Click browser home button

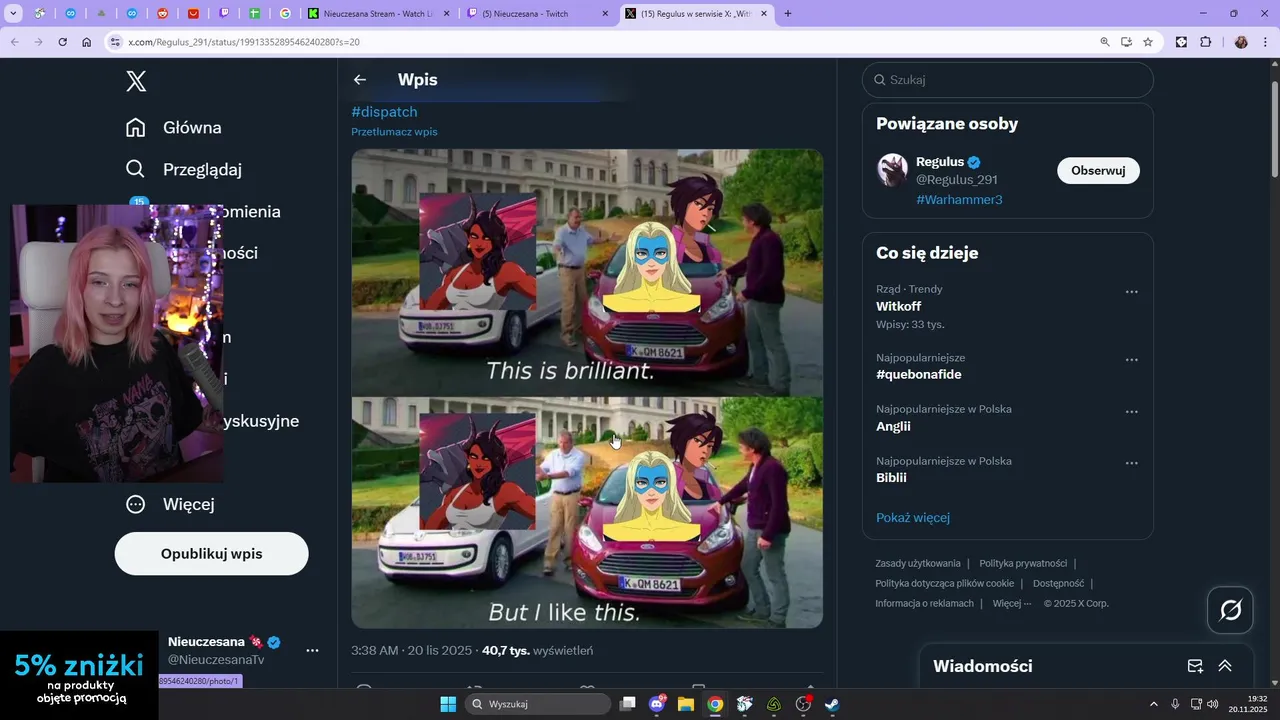[86, 42]
